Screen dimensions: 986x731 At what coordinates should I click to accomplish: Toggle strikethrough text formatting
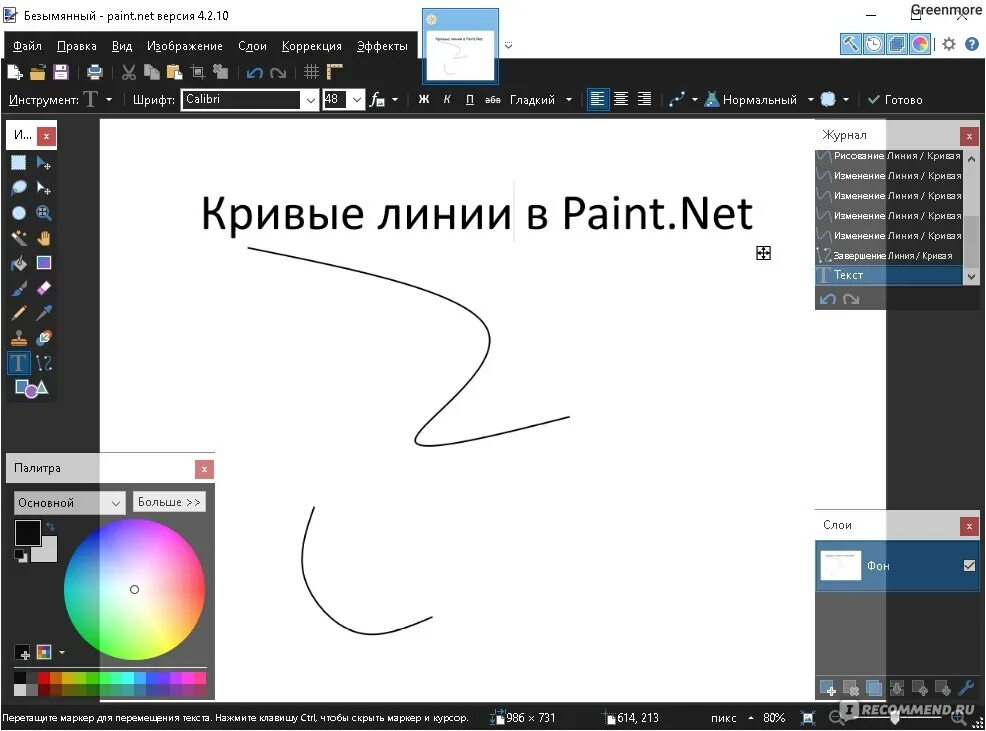click(x=492, y=99)
